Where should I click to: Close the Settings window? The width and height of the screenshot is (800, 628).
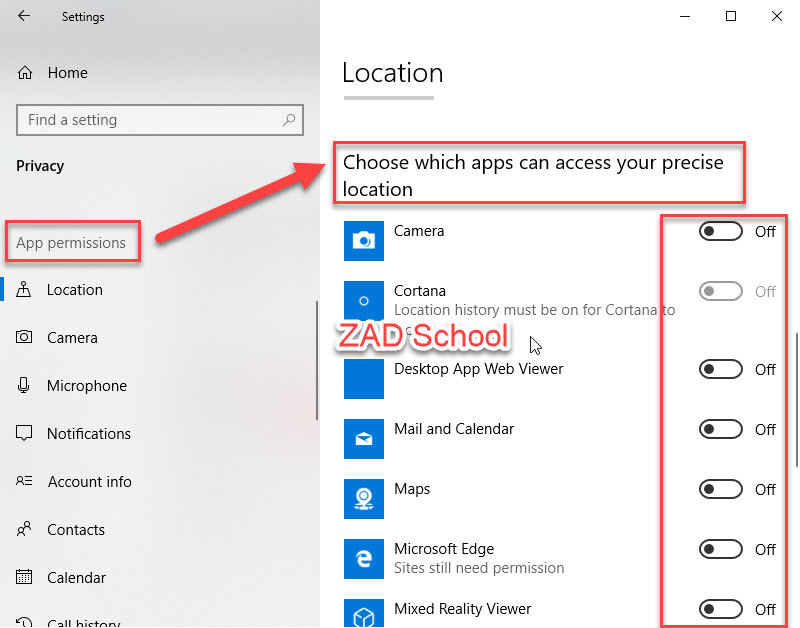[777, 16]
